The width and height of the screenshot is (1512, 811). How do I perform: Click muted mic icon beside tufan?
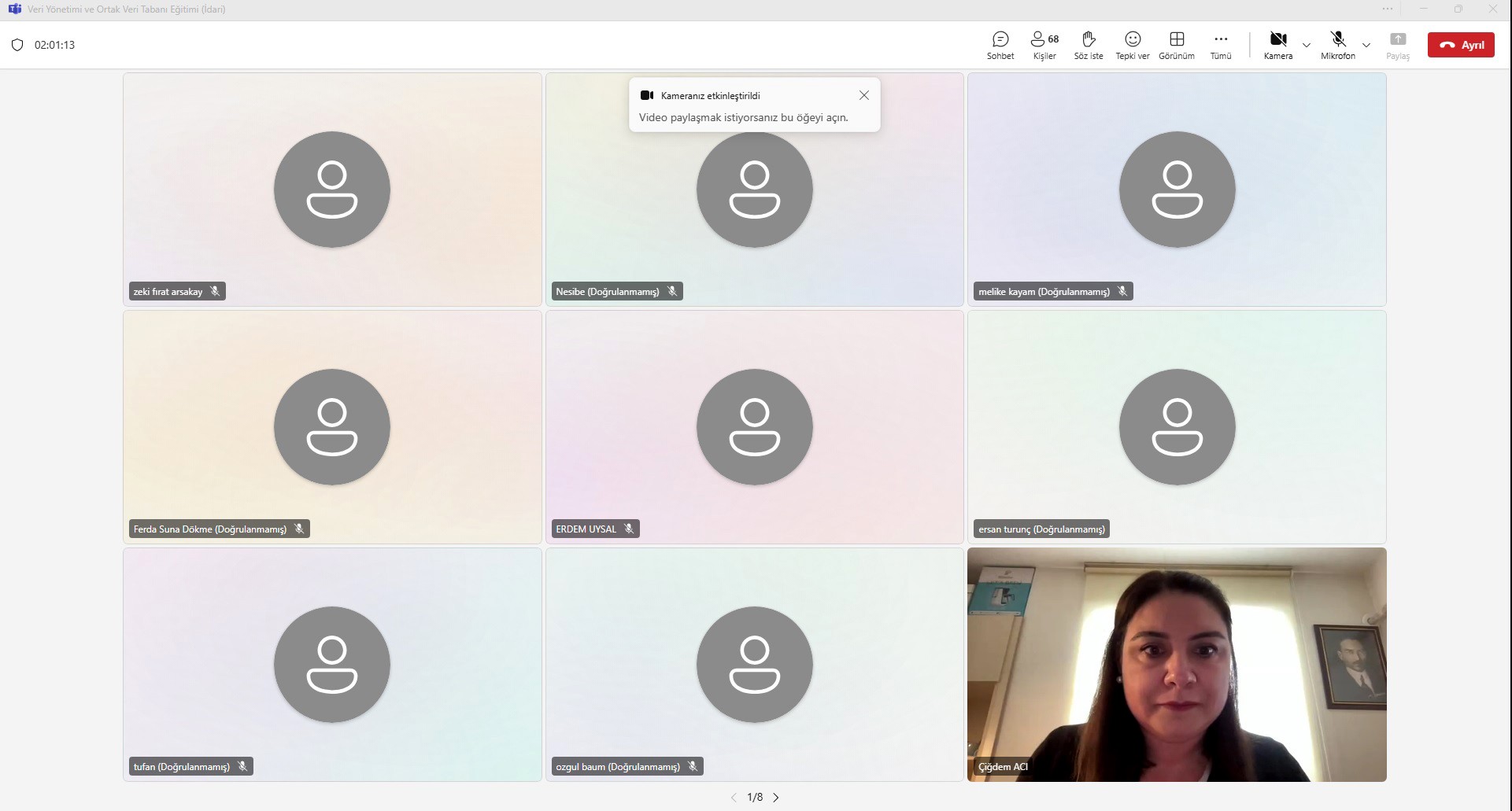tap(242, 766)
